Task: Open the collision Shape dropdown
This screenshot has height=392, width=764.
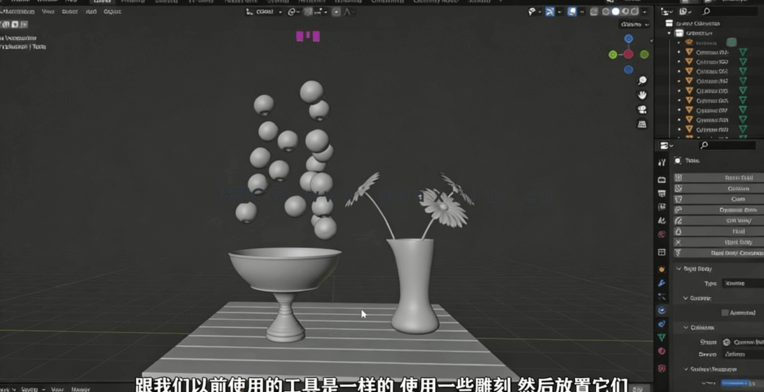Action: point(743,342)
